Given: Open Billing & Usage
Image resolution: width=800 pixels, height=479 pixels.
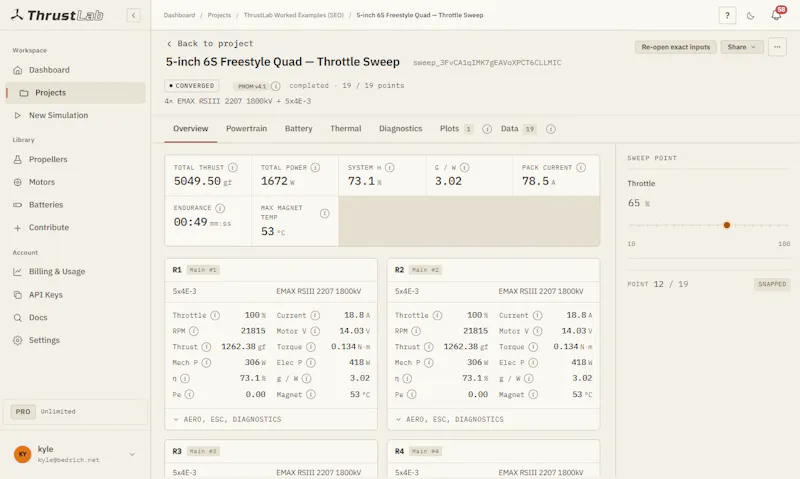Looking at the screenshot, I should [76, 272].
